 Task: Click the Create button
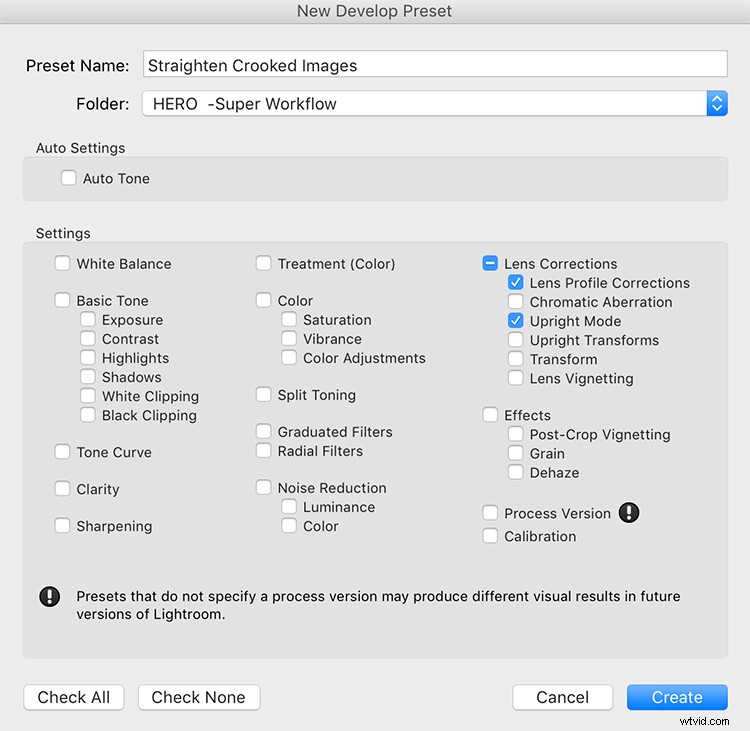(x=677, y=697)
